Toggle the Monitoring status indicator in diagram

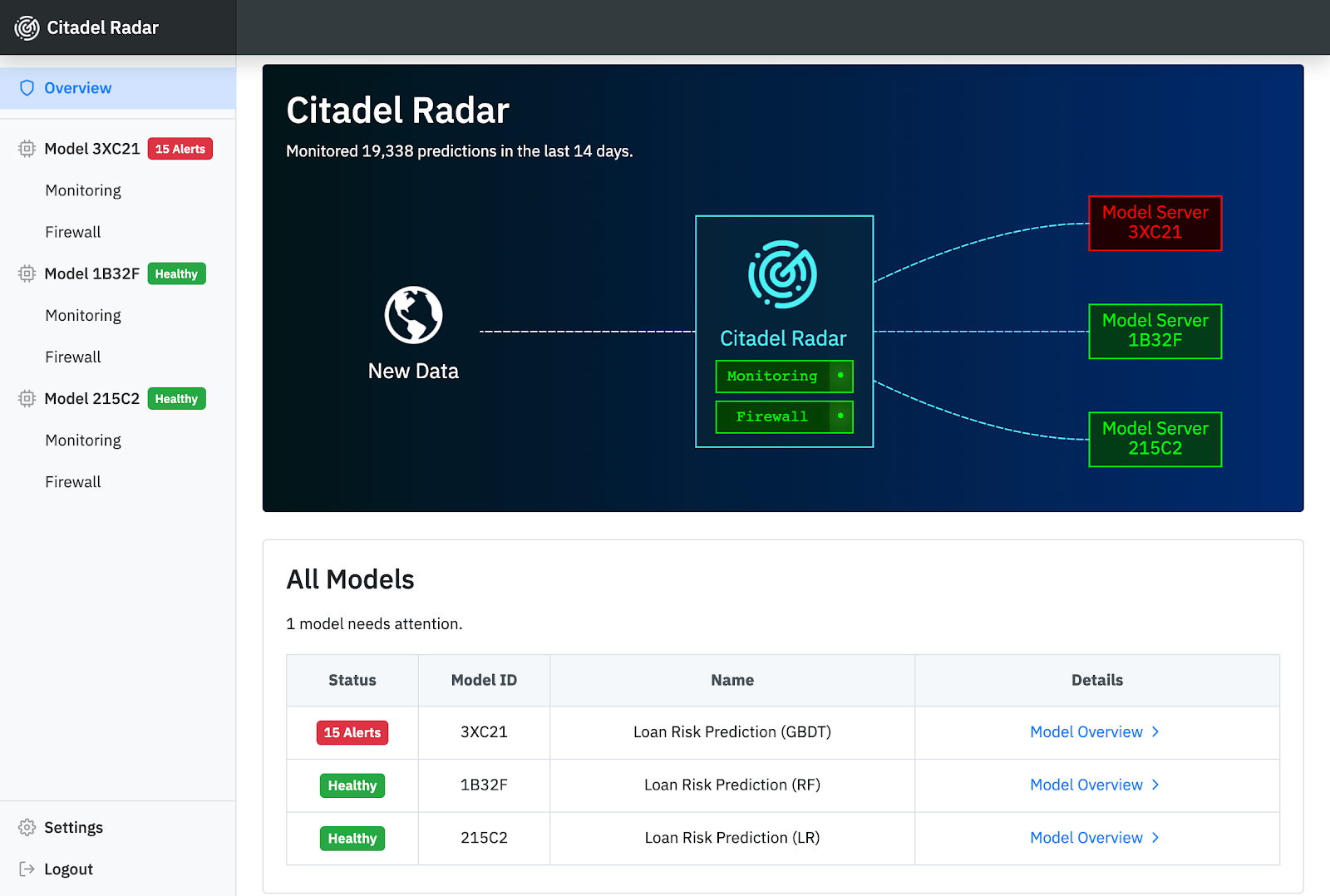[840, 376]
